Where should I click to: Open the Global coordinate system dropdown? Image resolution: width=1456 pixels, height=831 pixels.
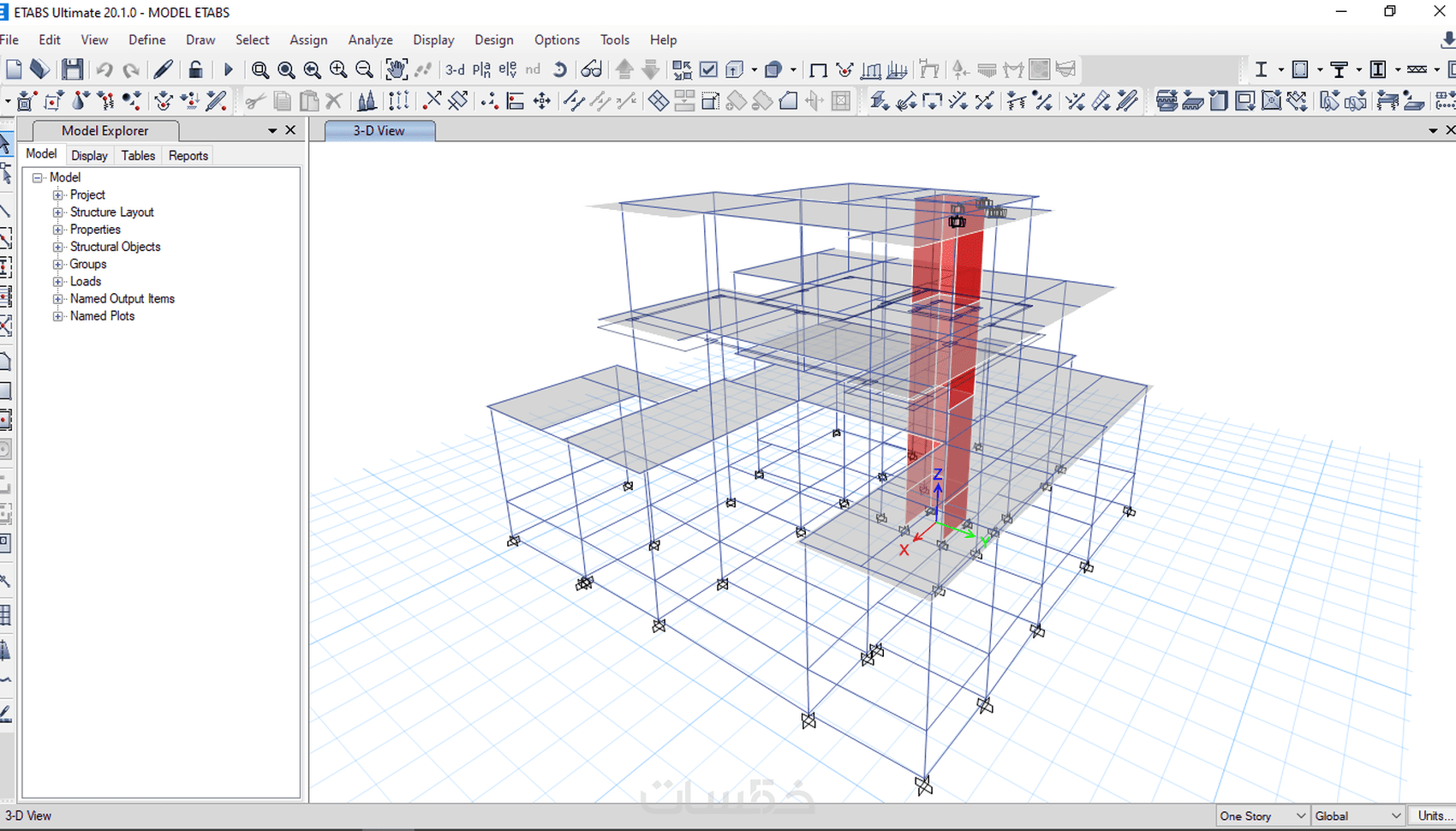tap(1358, 816)
